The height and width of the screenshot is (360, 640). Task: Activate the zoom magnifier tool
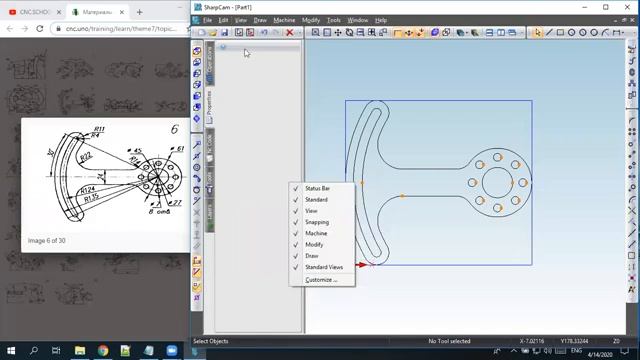tap(316, 33)
